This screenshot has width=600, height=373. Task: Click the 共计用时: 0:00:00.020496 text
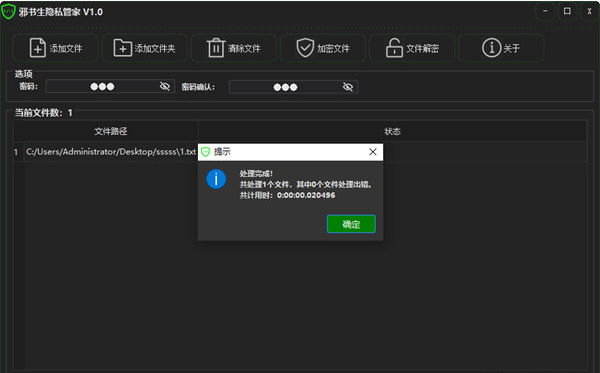pyautogui.click(x=287, y=195)
